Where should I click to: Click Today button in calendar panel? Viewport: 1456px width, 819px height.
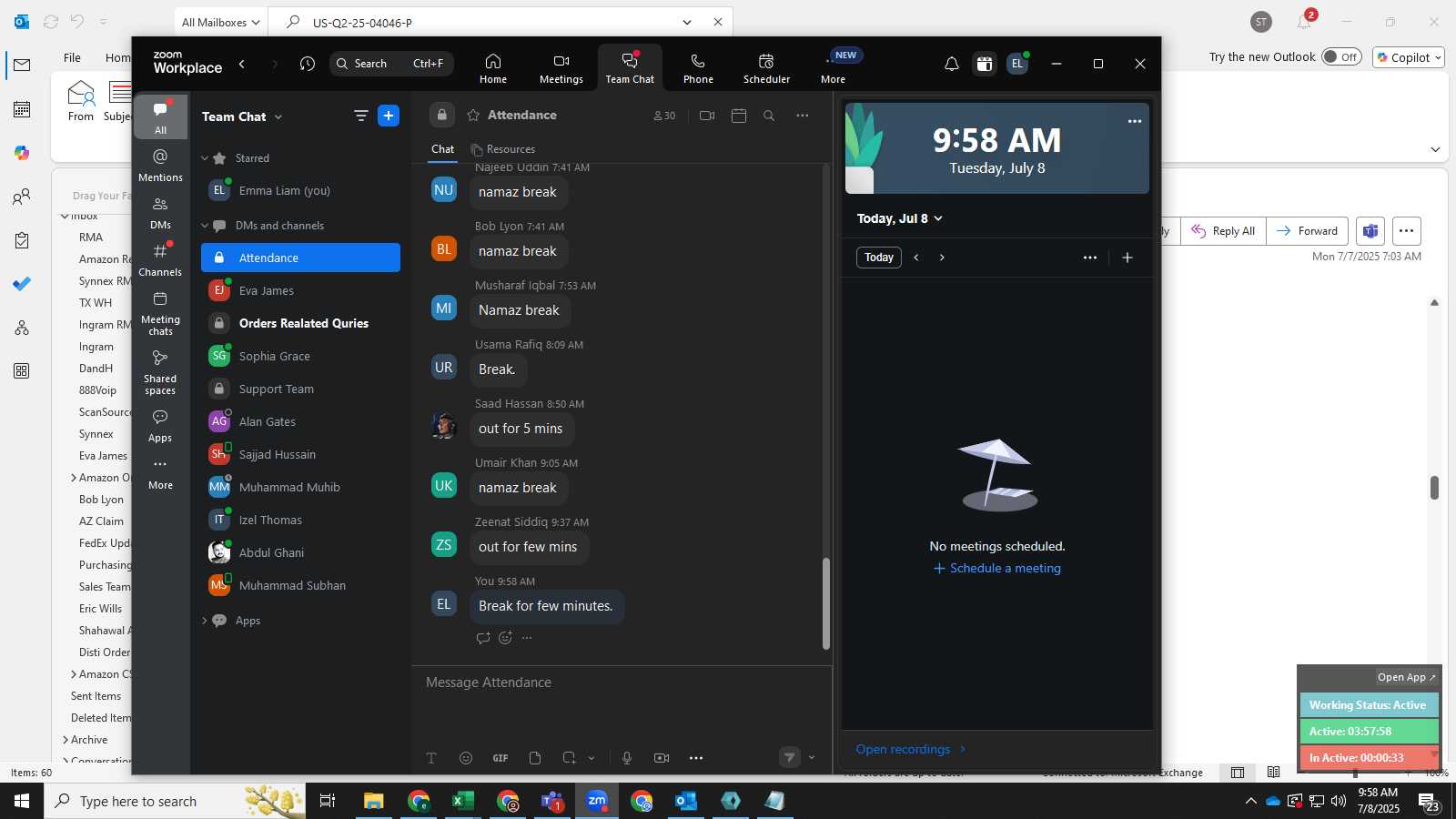(879, 258)
